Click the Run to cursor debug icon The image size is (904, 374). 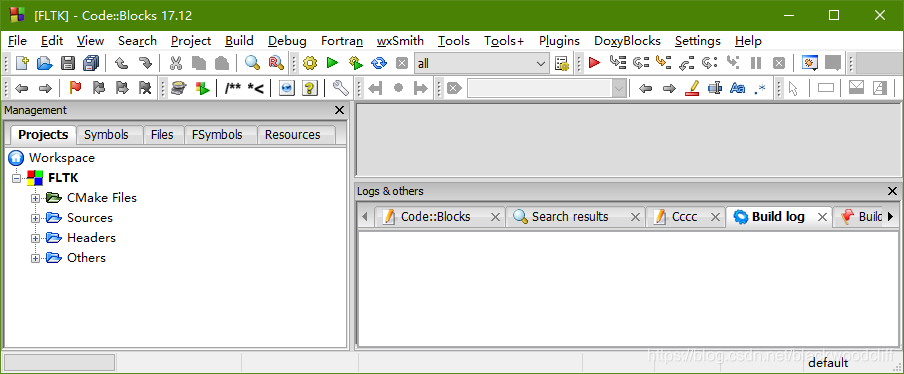617,63
